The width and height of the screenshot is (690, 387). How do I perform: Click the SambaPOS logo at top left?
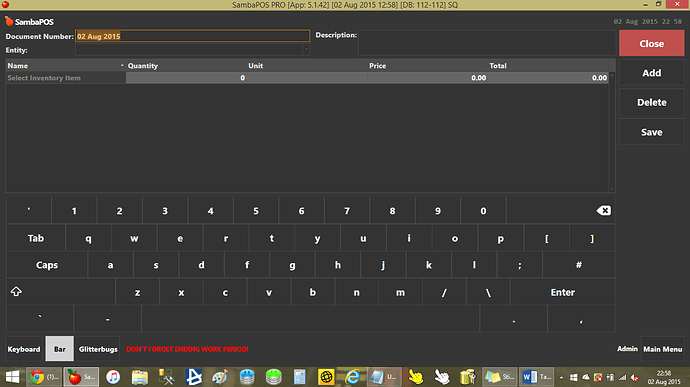29,22
